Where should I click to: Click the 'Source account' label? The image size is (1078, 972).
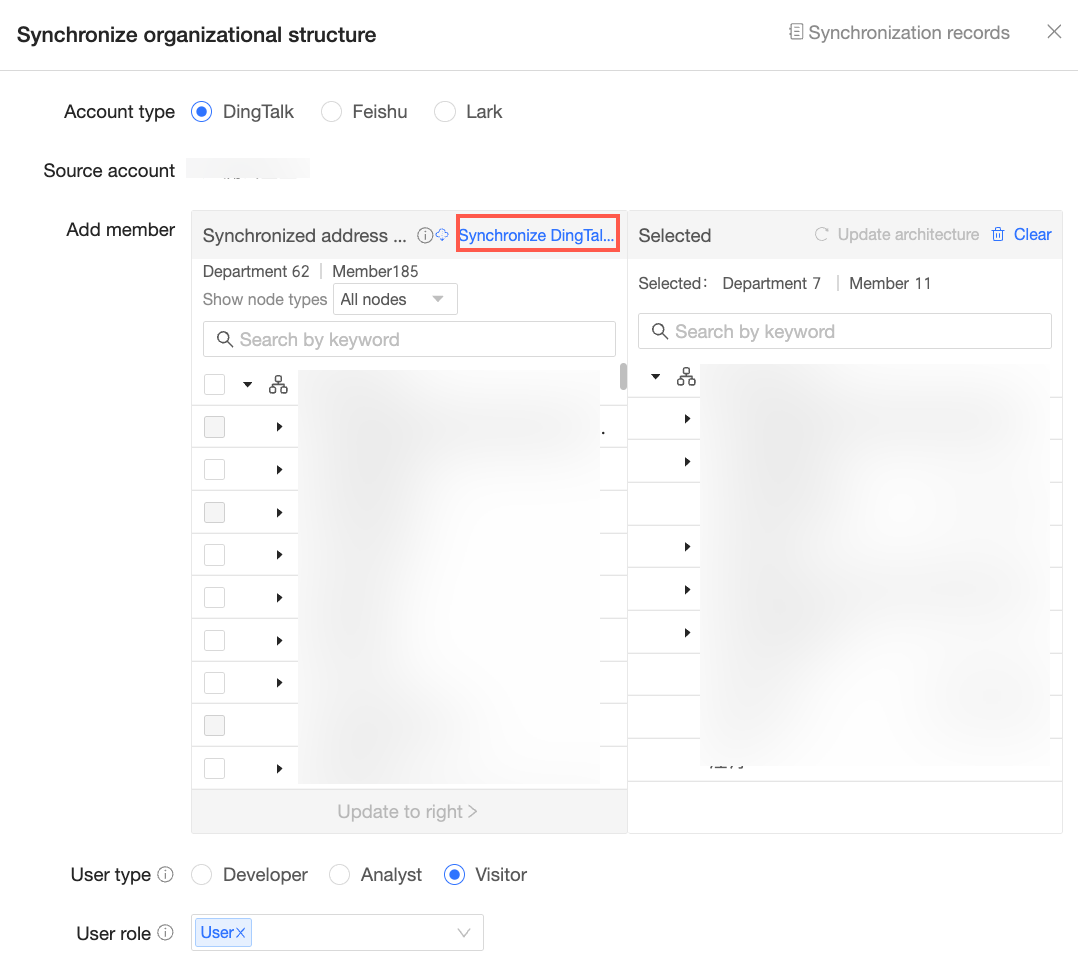pos(109,170)
